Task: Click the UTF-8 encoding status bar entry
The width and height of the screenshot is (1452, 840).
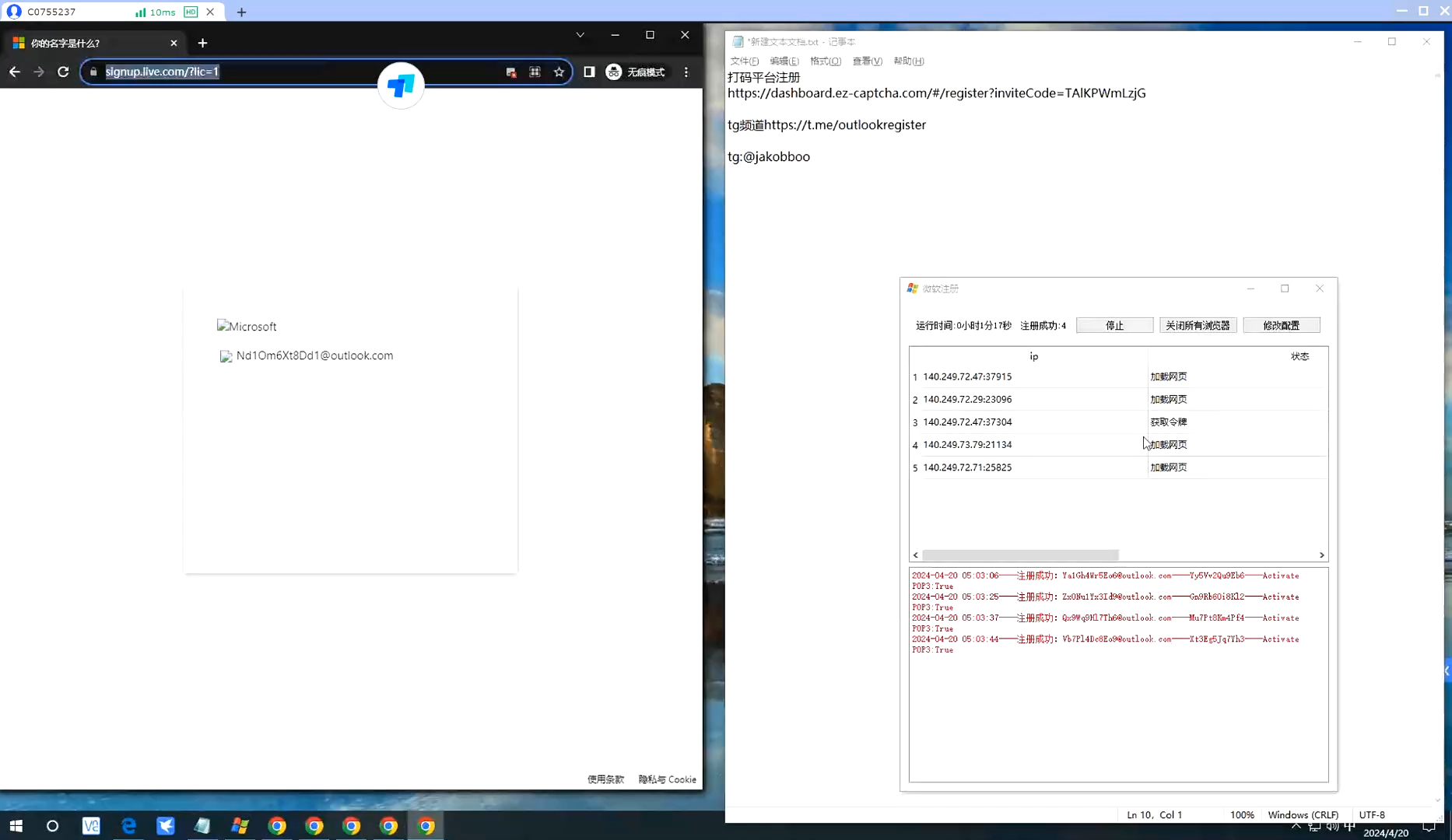Action: click(x=1372, y=814)
